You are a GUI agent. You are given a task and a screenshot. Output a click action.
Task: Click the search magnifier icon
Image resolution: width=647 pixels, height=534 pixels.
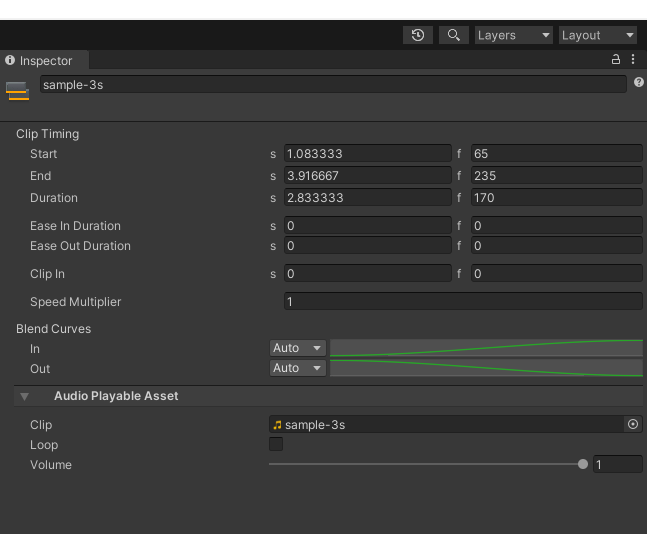[453, 35]
